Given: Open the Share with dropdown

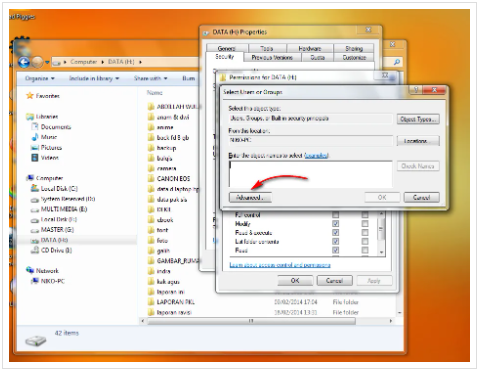Looking at the screenshot, I should (150, 78).
